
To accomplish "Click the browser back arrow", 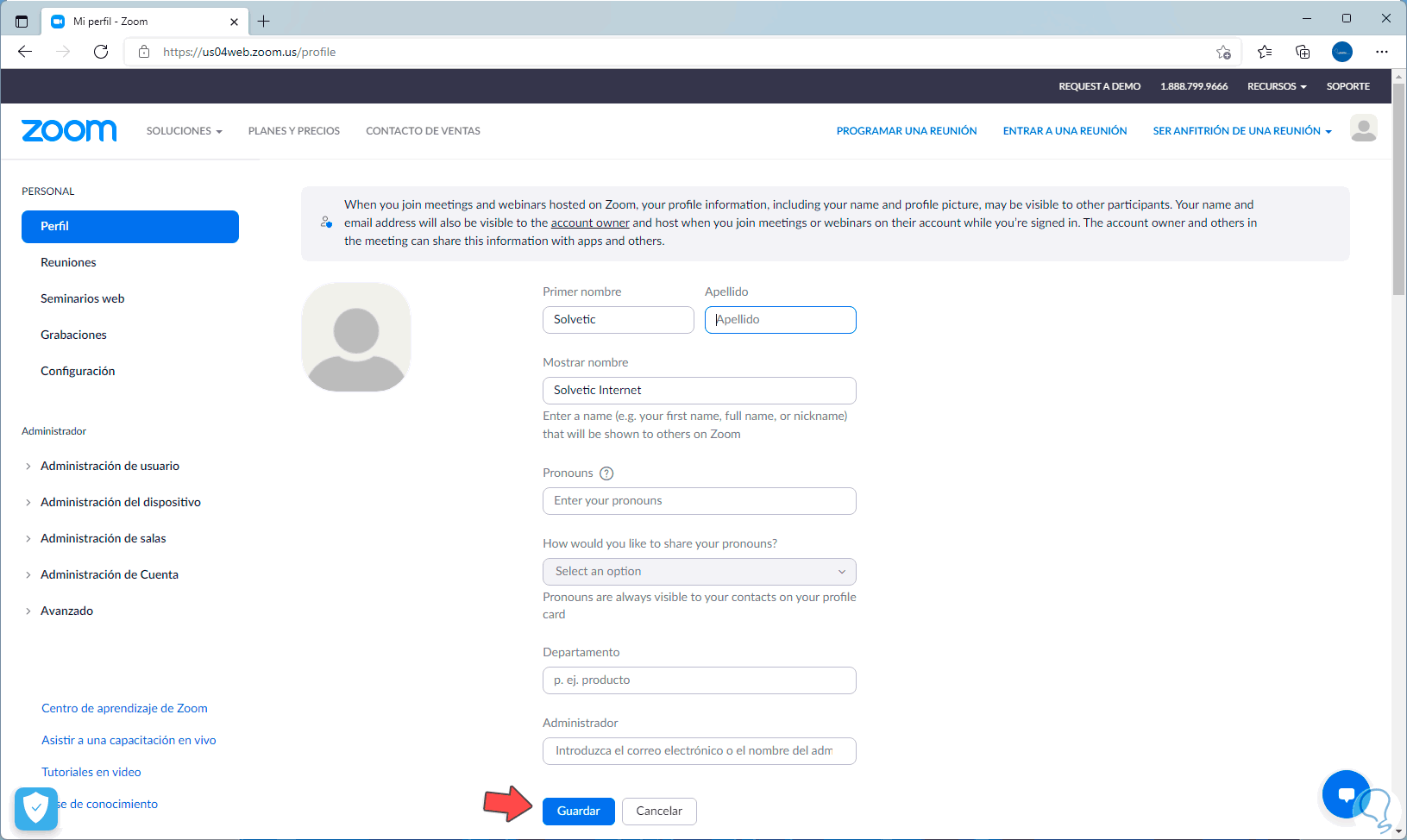I will click(x=25, y=52).
